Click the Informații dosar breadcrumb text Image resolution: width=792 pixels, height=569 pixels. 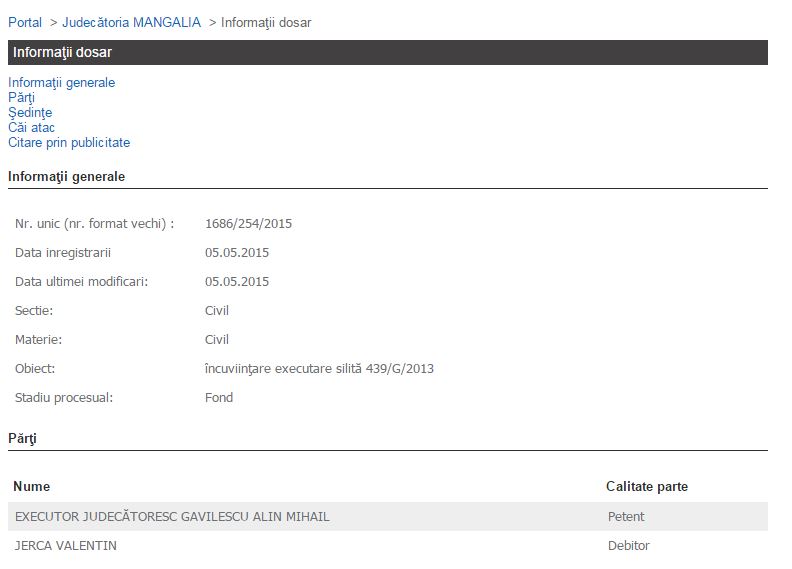click(265, 22)
